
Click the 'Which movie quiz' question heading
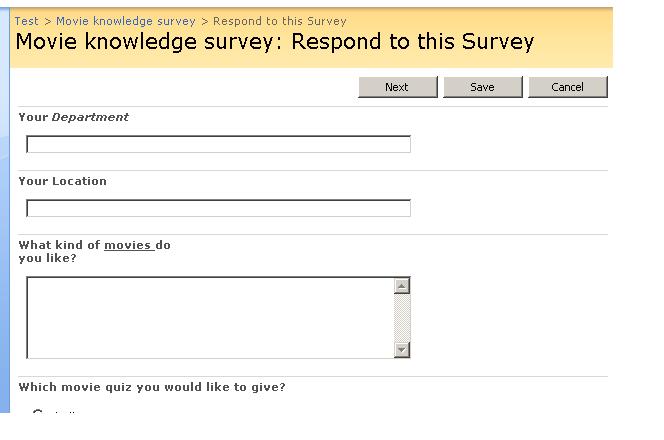(x=152, y=387)
